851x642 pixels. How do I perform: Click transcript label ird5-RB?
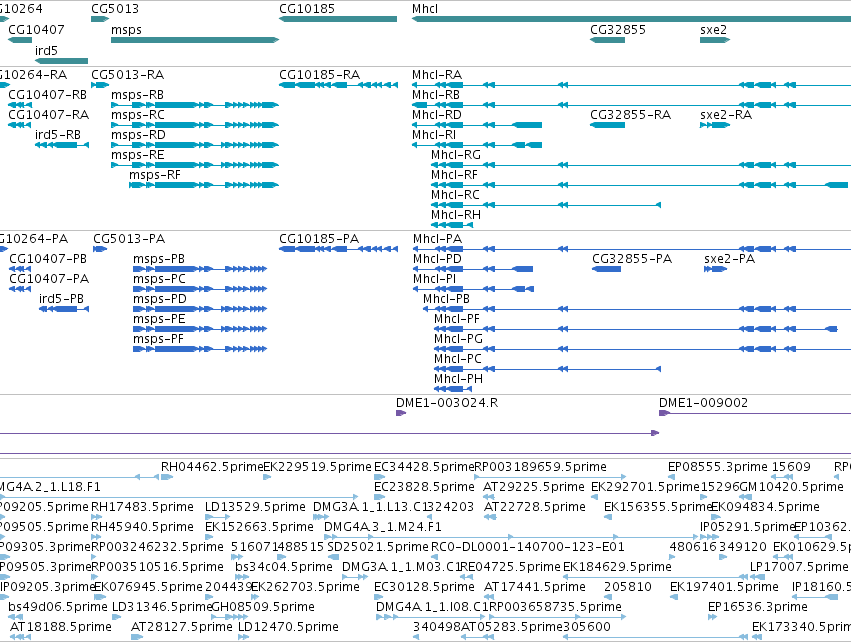pos(58,135)
